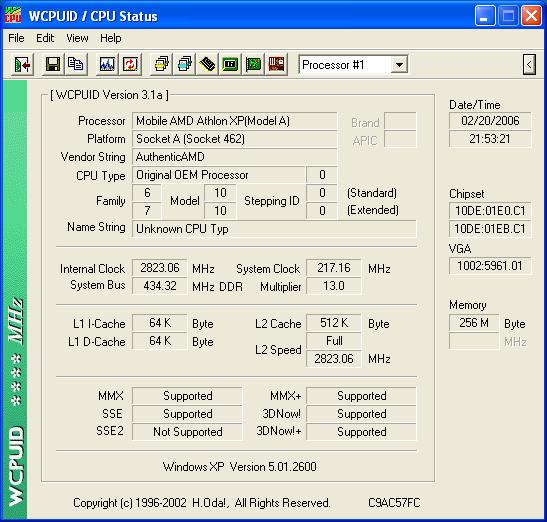Screen dimensions: 547x522
Task: Click the memory module icon
Action: click(x=208, y=65)
